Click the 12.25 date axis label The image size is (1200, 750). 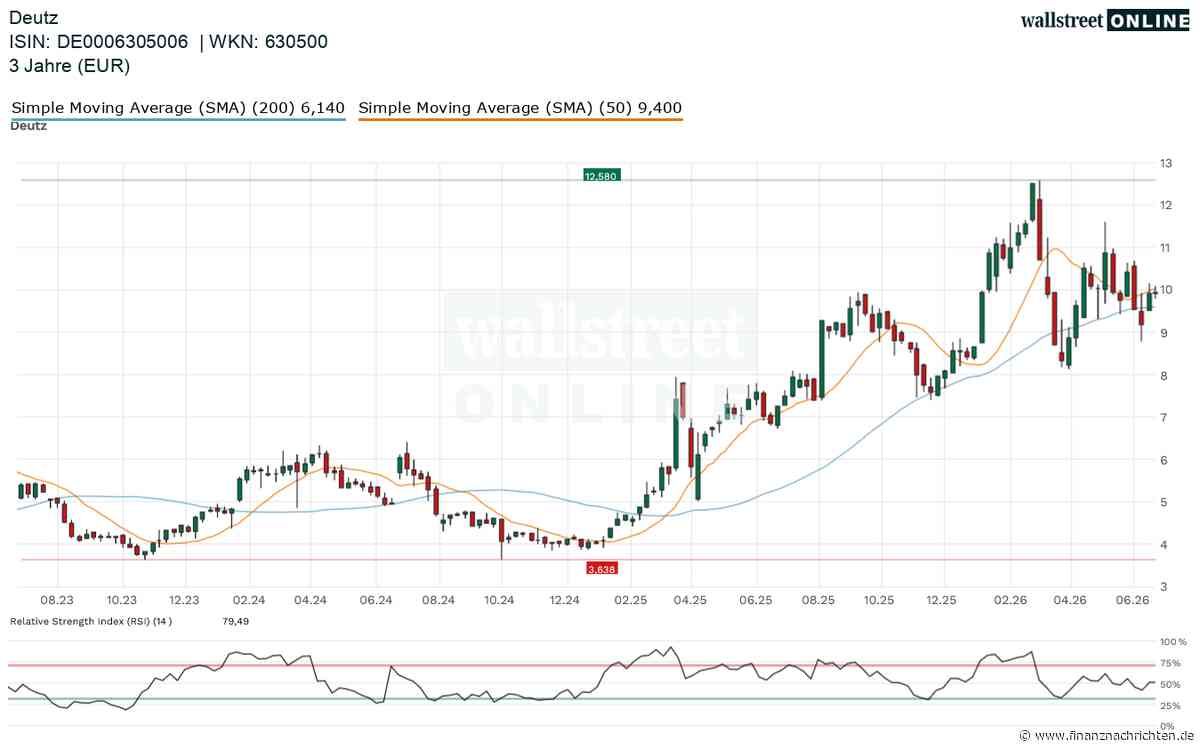(942, 600)
